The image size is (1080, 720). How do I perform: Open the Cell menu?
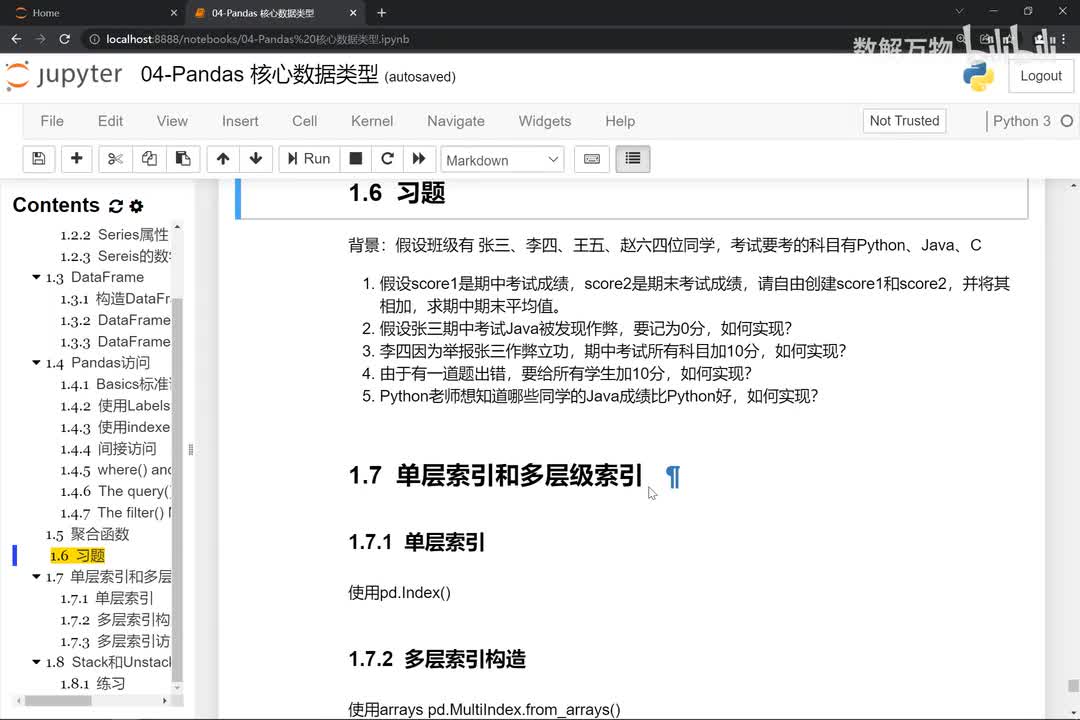pos(304,121)
